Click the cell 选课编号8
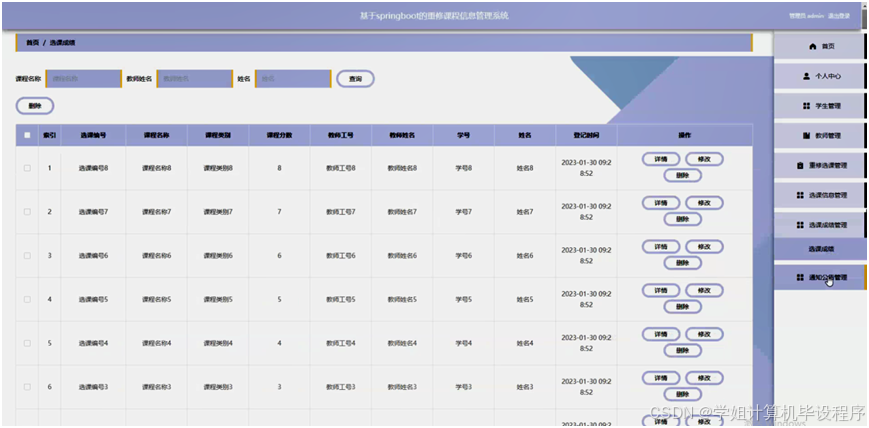869x428 pixels. 93,168
